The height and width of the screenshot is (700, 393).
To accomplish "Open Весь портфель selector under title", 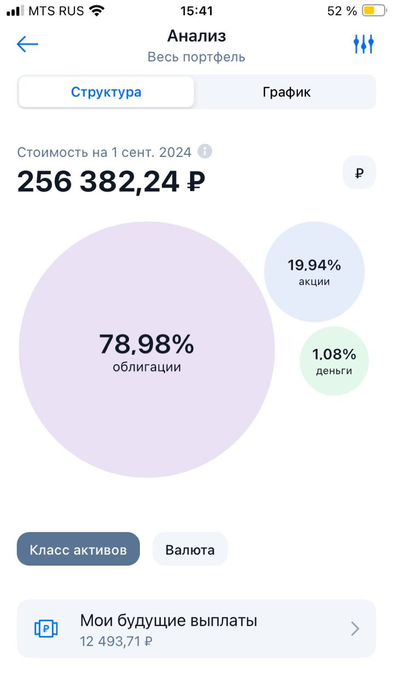I will click(x=196, y=57).
